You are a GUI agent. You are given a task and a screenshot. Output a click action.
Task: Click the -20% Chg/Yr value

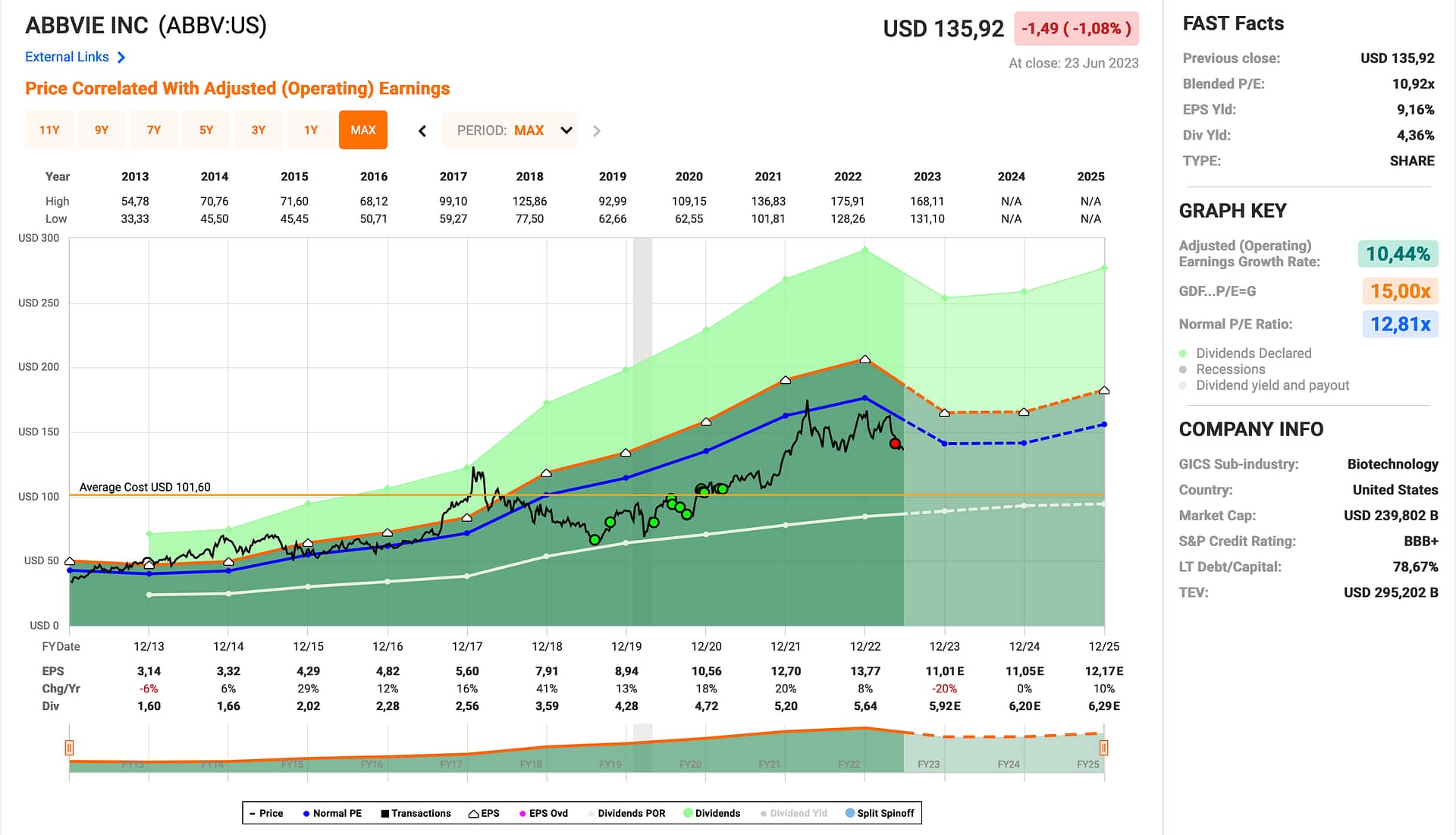(945, 689)
